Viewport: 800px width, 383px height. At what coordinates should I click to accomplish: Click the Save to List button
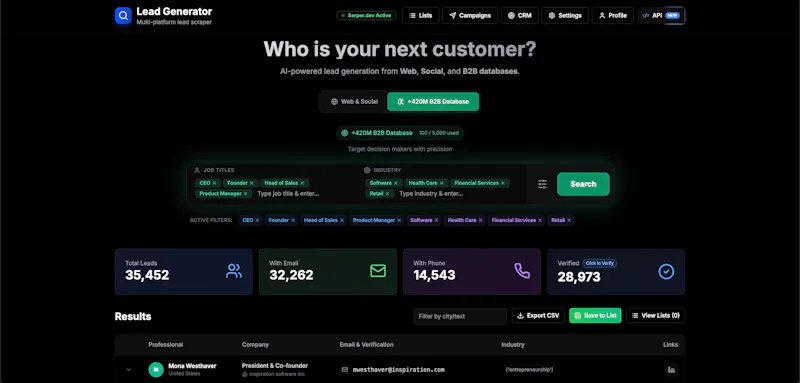[595, 316]
